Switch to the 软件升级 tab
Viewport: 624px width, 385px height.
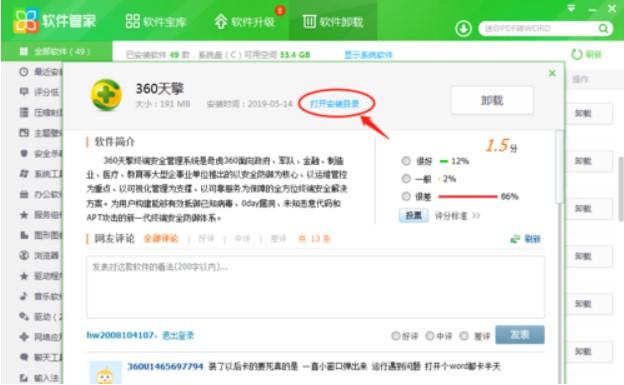click(x=244, y=21)
